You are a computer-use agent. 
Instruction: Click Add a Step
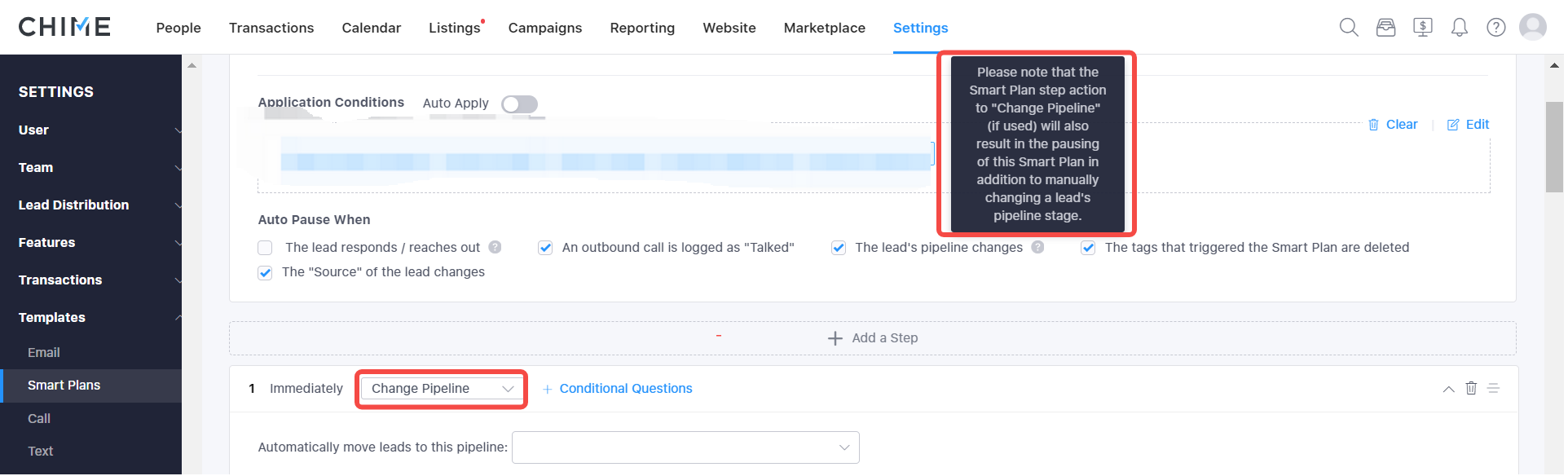(x=873, y=338)
